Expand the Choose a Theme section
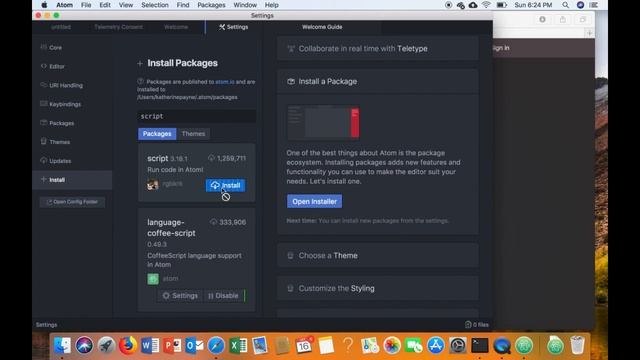 [x=378, y=256]
